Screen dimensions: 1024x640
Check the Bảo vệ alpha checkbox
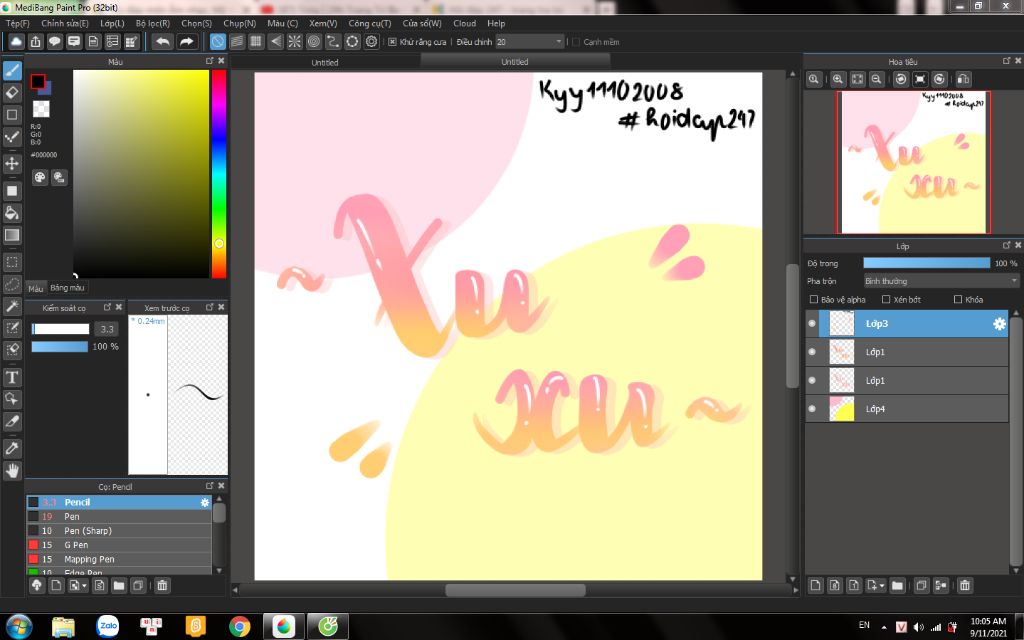(x=814, y=299)
